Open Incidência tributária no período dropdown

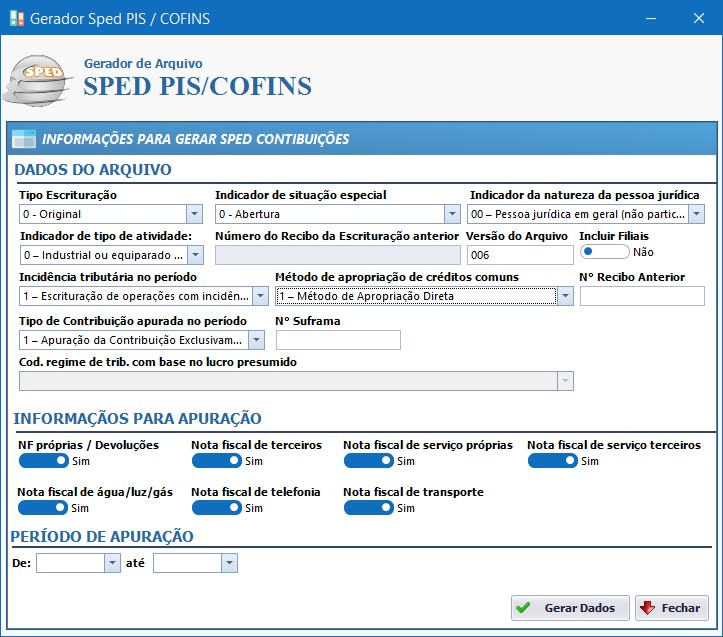[260, 296]
